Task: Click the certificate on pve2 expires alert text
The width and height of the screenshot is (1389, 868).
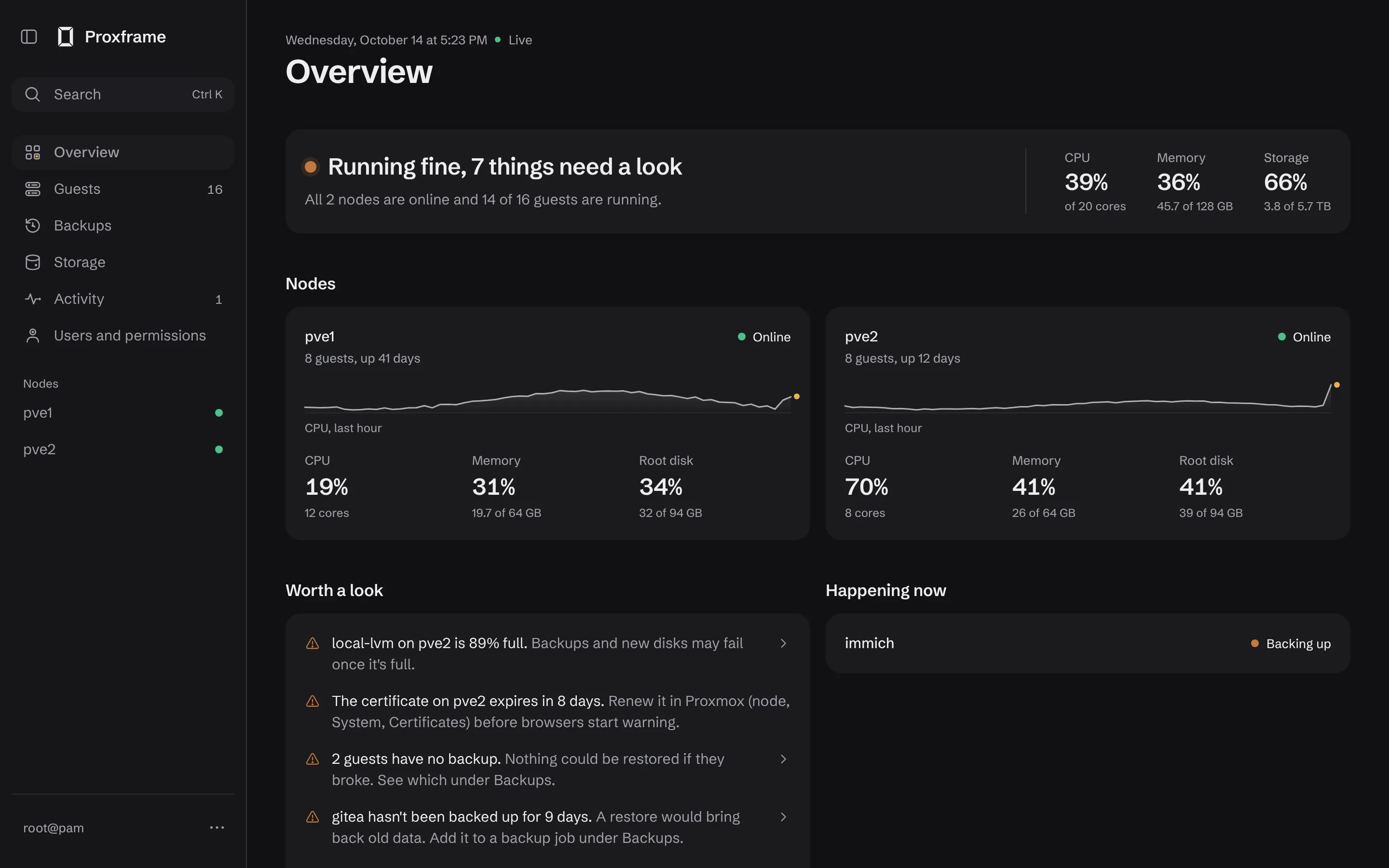Action: 468,701
